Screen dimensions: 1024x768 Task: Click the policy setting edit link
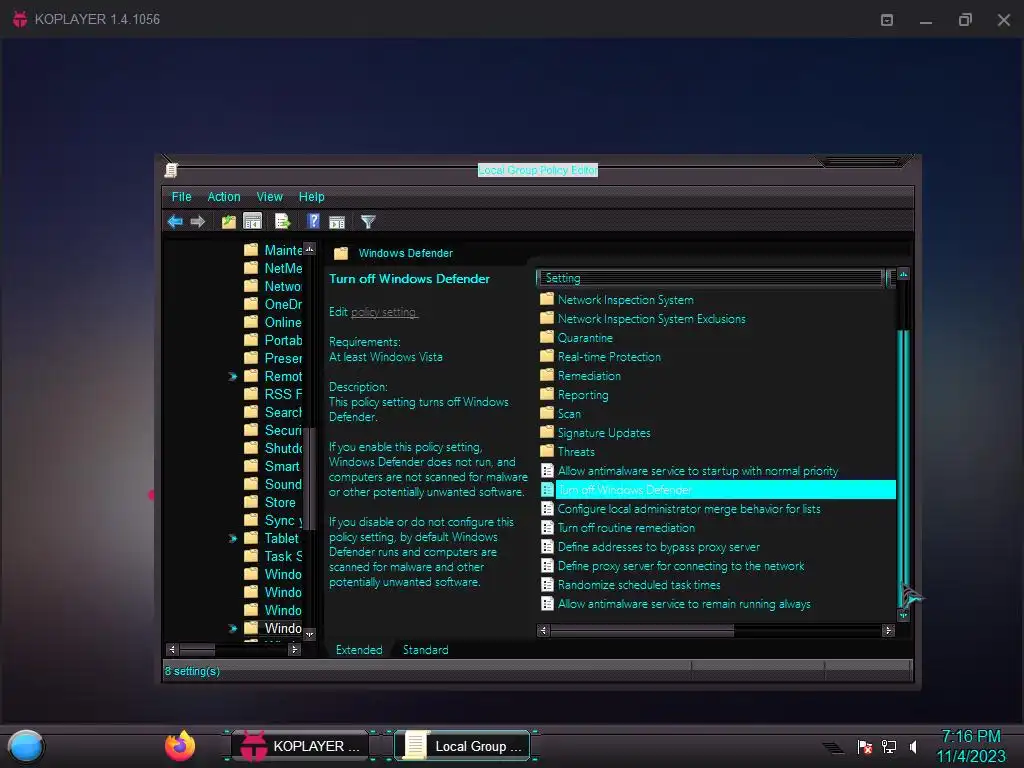pos(384,312)
